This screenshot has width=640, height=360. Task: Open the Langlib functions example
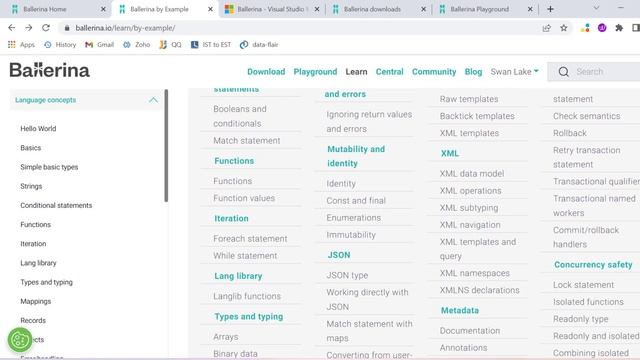[247, 296]
